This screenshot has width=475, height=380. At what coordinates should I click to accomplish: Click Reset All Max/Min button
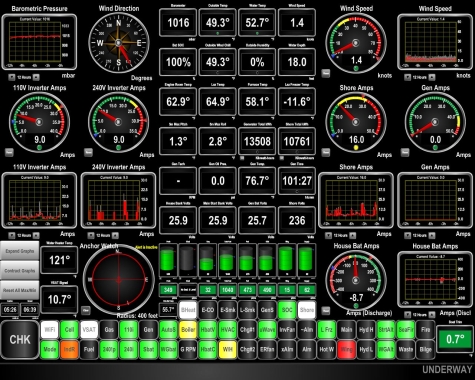point(20,290)
